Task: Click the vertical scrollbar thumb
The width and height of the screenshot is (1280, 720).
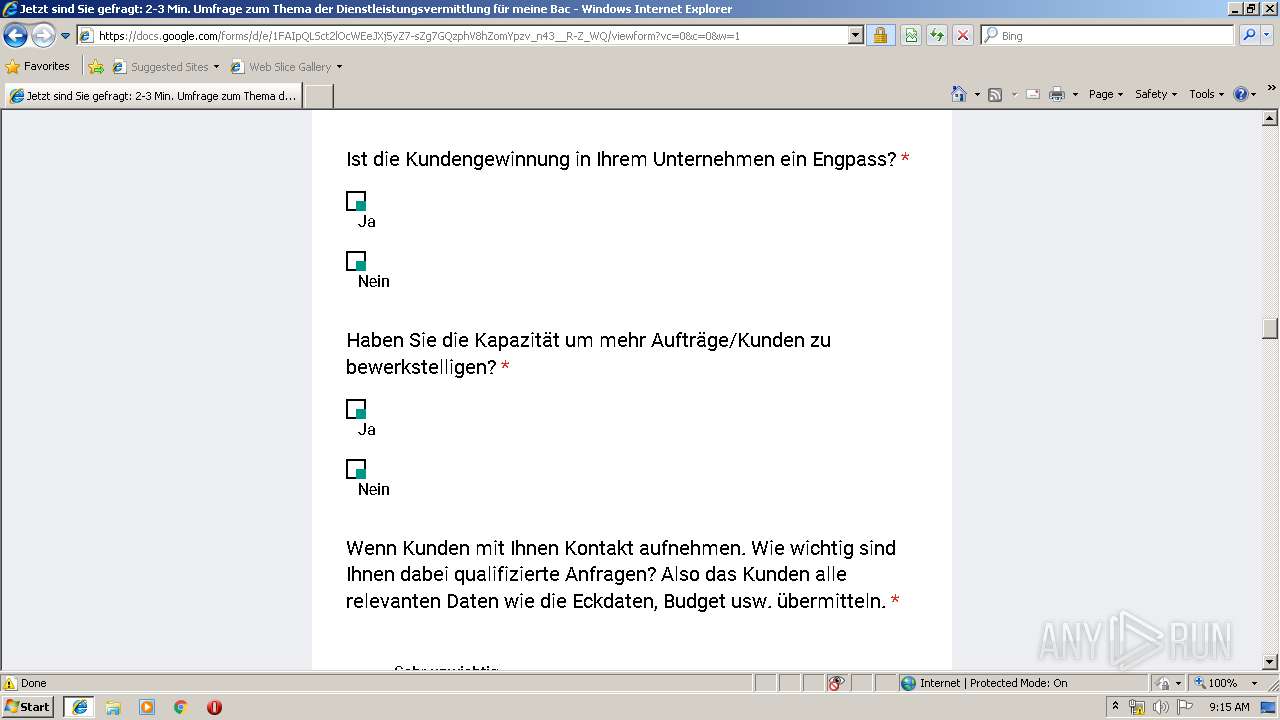Action: [1270, 329]
